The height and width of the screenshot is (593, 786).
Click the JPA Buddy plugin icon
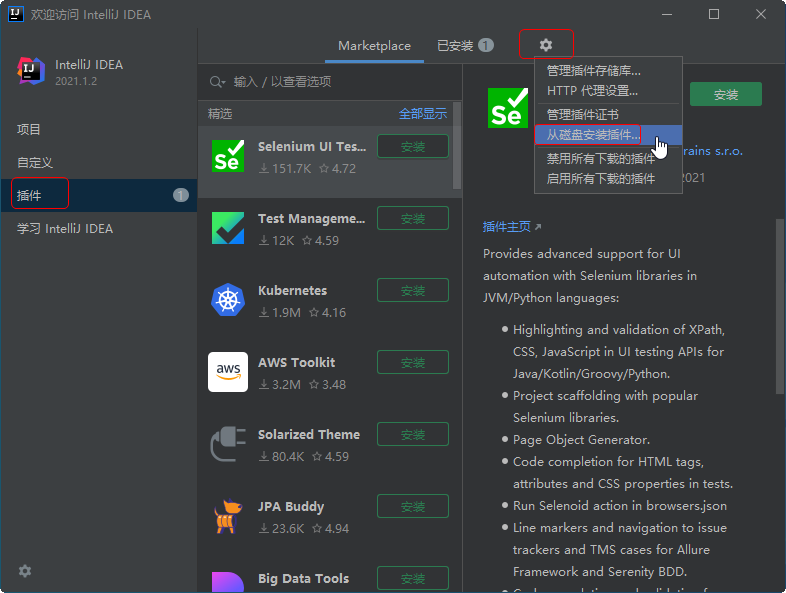coord(228,516)
